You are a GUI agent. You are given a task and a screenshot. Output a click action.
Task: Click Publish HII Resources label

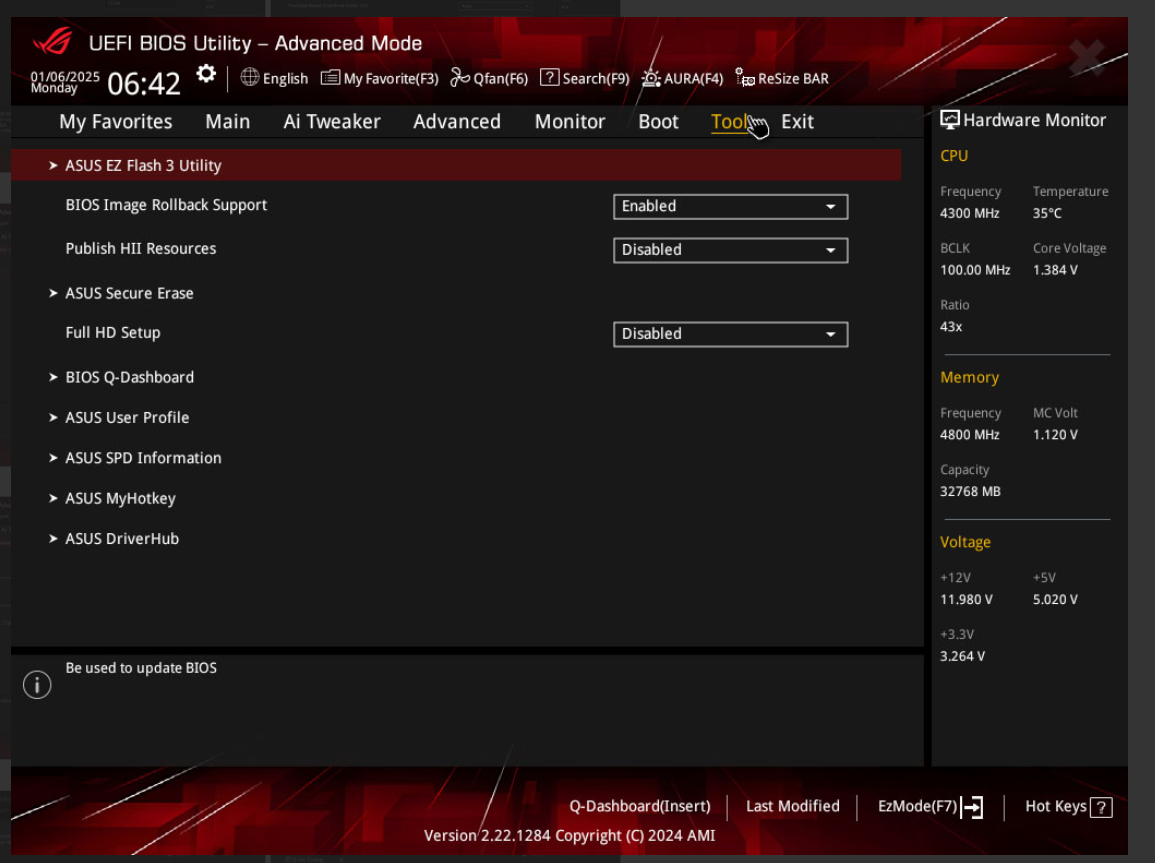[x=141, y=249]
